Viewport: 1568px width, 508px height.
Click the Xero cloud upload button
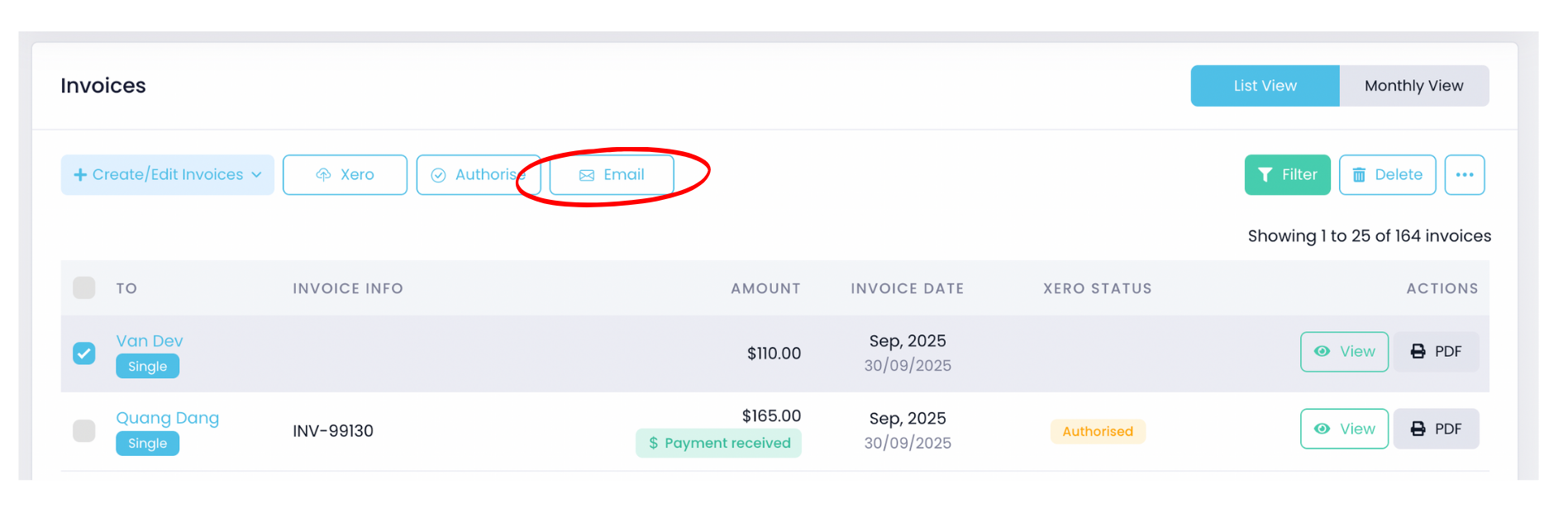(345, 175)
